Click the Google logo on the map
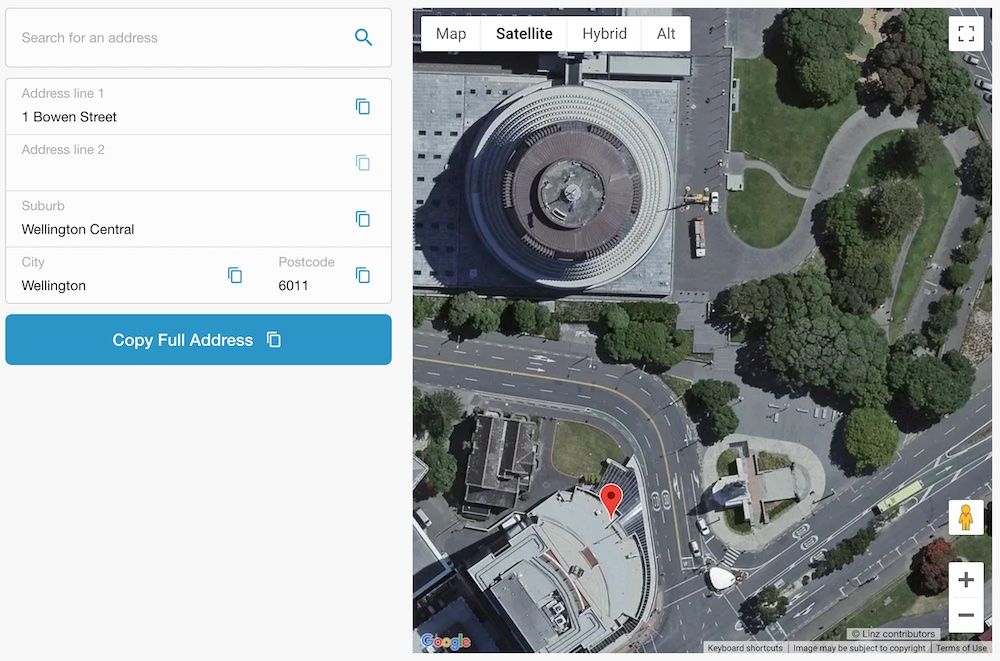The height and width of the screenshot is (661, 1000). pos(443,641)
